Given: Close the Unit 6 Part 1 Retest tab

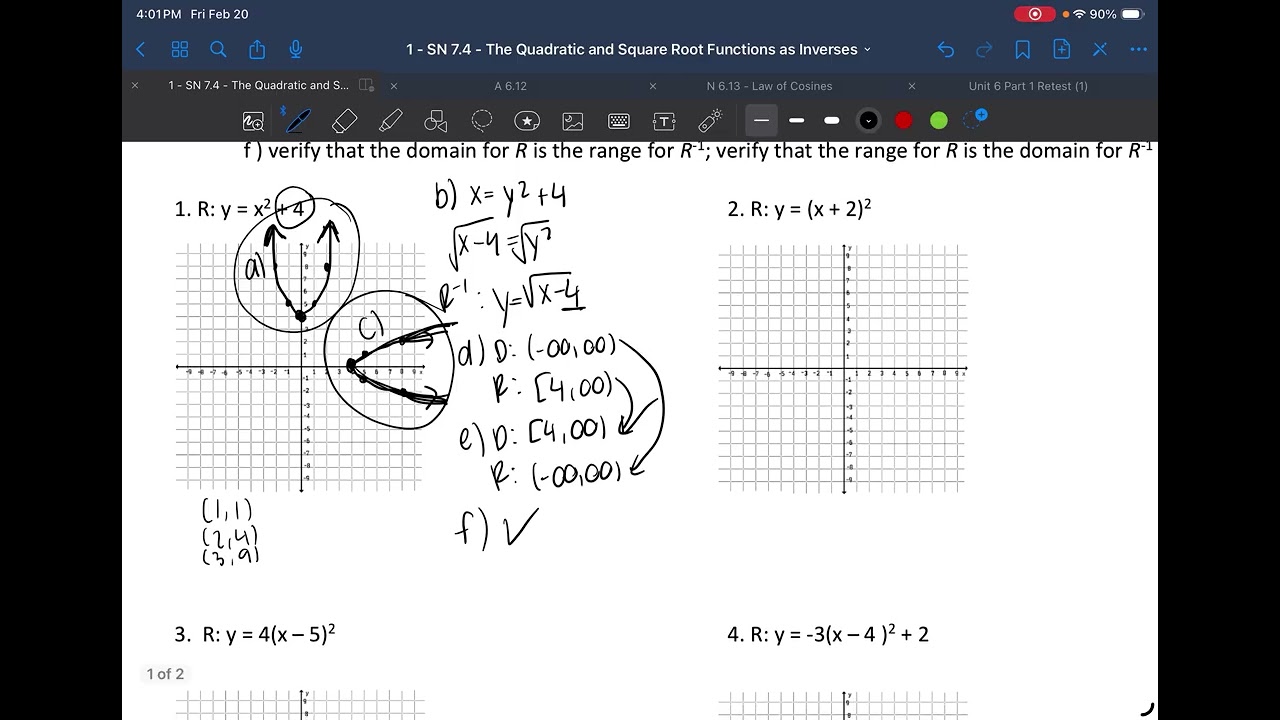Looking at the screenshot, I should [x=912, y=86].
